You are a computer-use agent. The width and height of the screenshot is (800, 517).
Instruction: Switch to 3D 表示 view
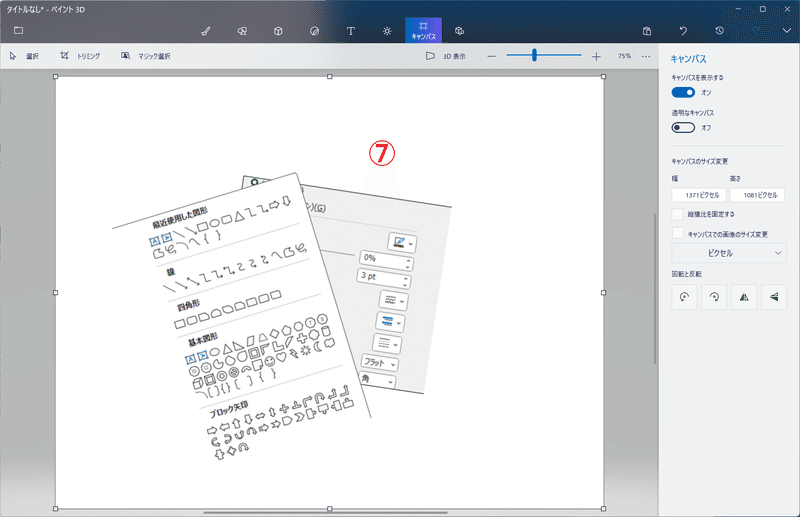445,56
